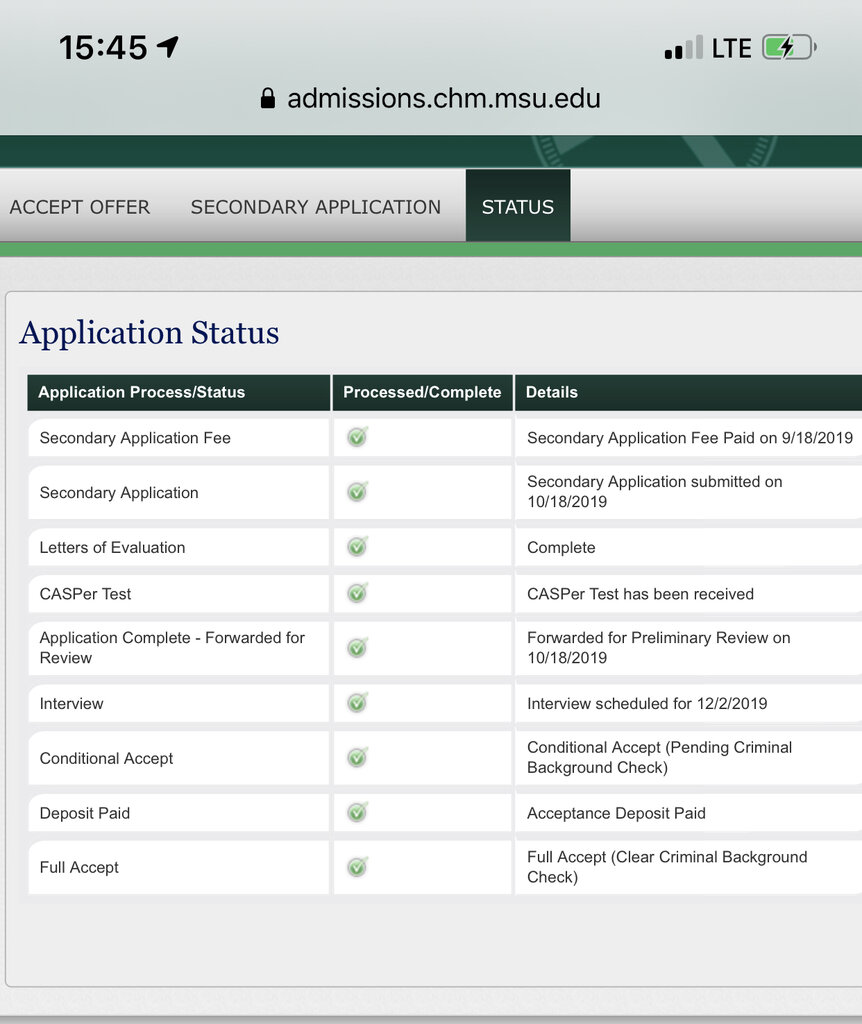Viewport: 862px width, 1024px height.
Task: Click 'Conditional Accept (Pending Criminal Background Check)' detail
Action: tap(660, 758)
